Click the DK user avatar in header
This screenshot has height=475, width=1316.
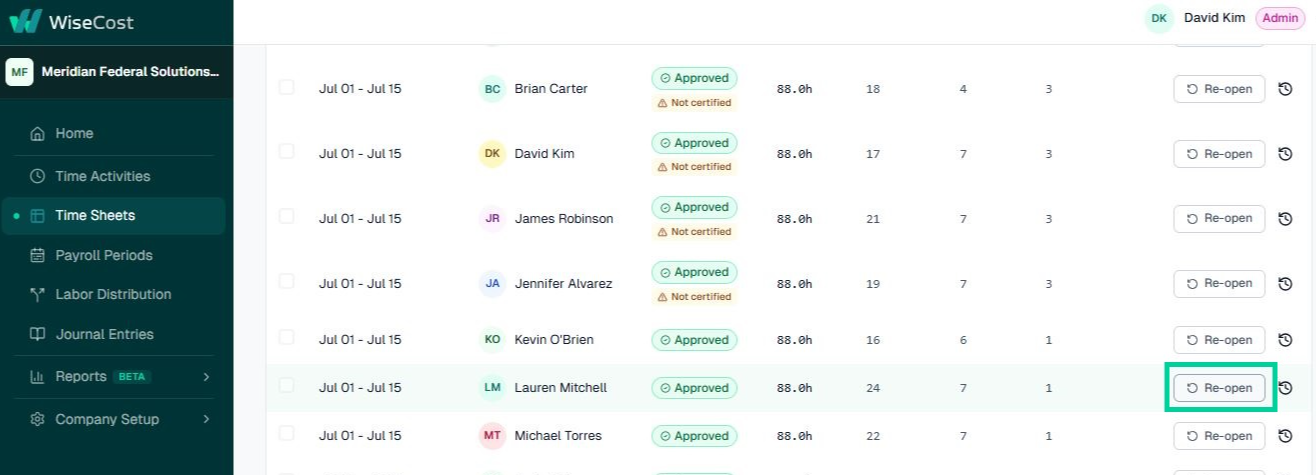click(1159, 18)
